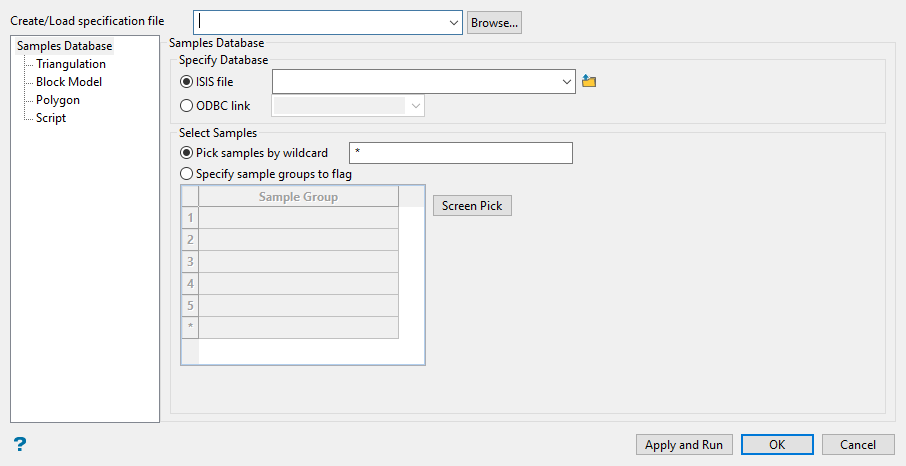Click the Sample Group column header

[x=298, y=197]
